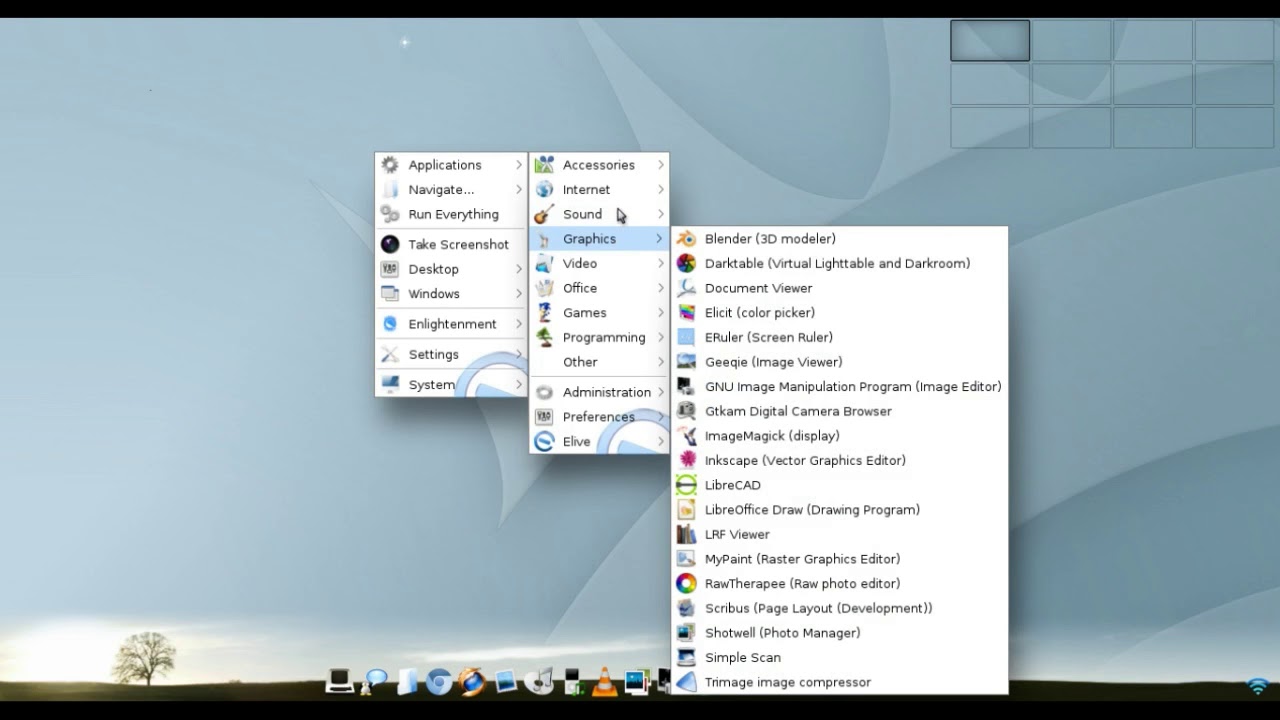Image resolution: width=1280 pixels, height=720 pixels.
Task: Select the highlighted Graphics category
Action: [x=599, y=239]
